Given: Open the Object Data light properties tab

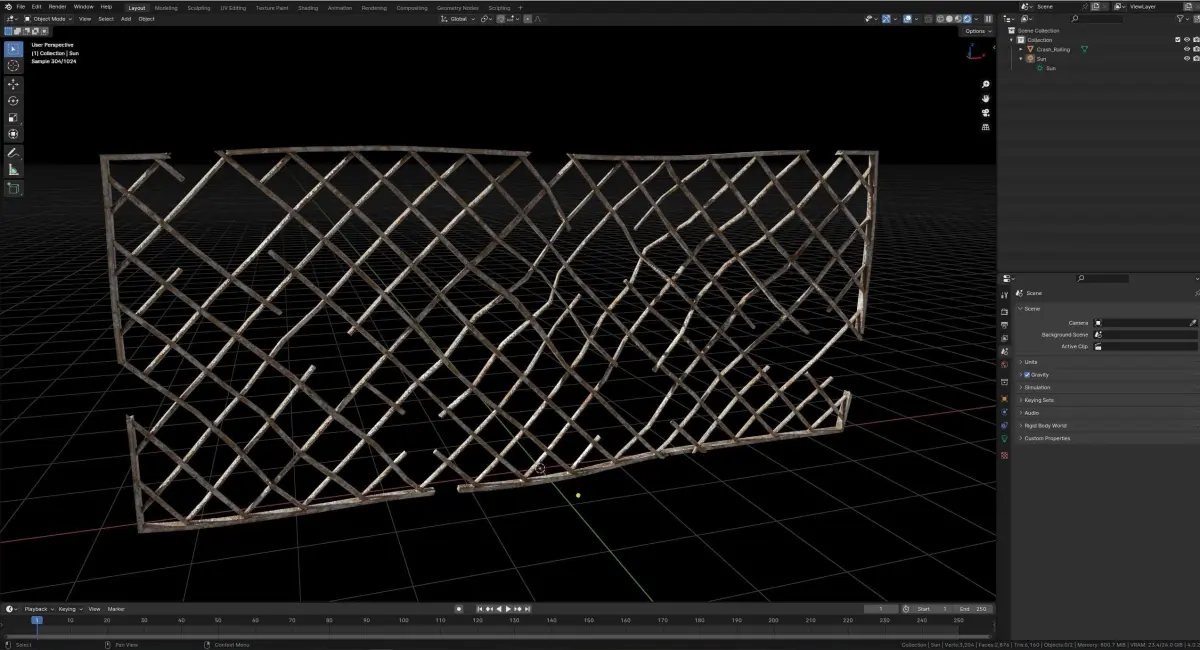Looking at the screenshot, I should coord(1005,438).
